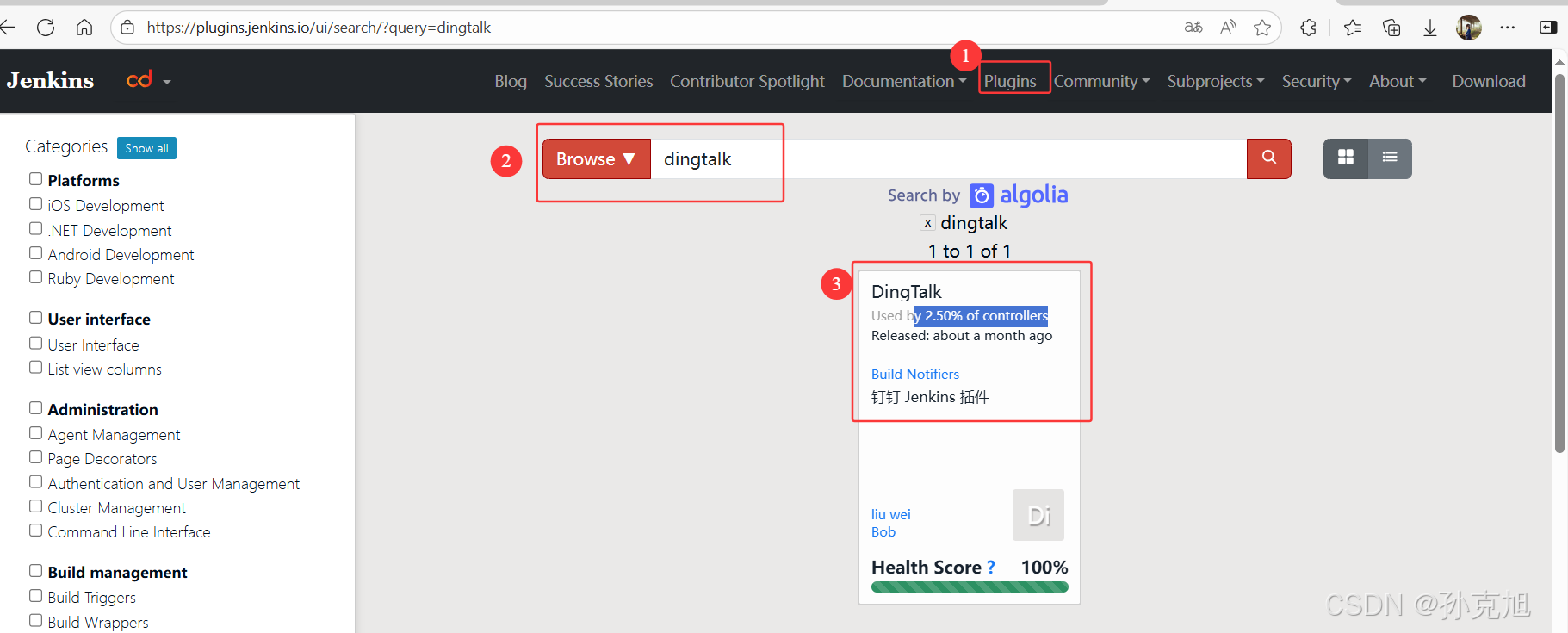Select the Cluster Management checkbox
The height and width of the screenshot is (633, 1568).
coord(35,506)
